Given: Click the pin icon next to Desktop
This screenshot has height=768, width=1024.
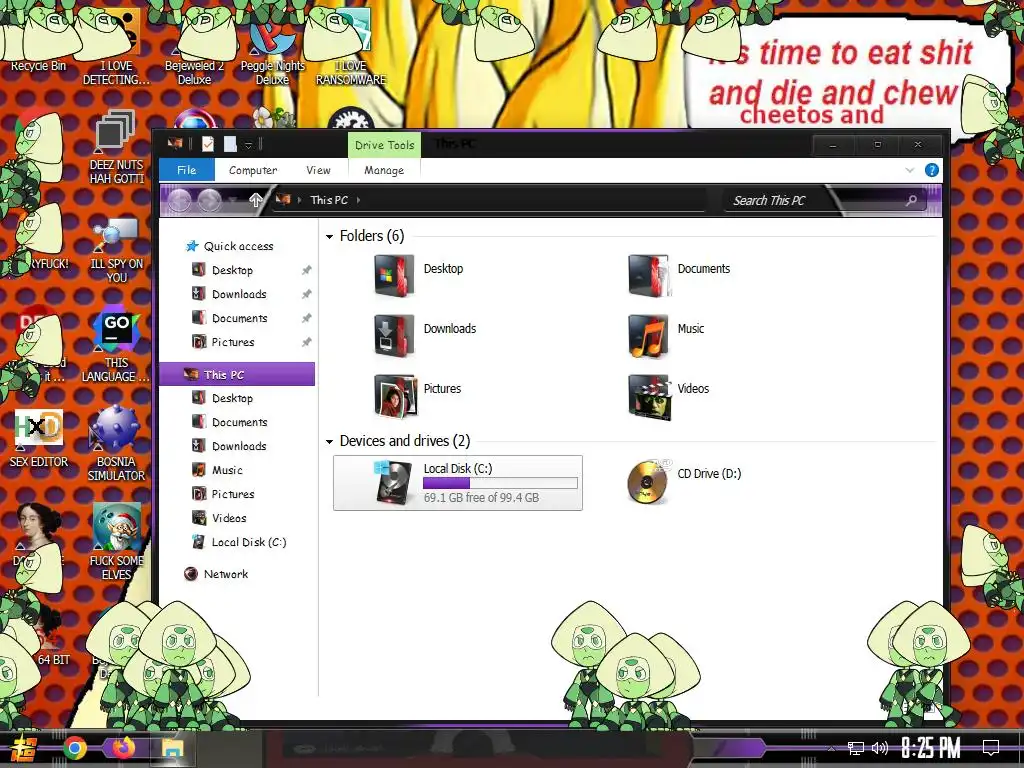Looking at the screenshot, I should 306,270.
